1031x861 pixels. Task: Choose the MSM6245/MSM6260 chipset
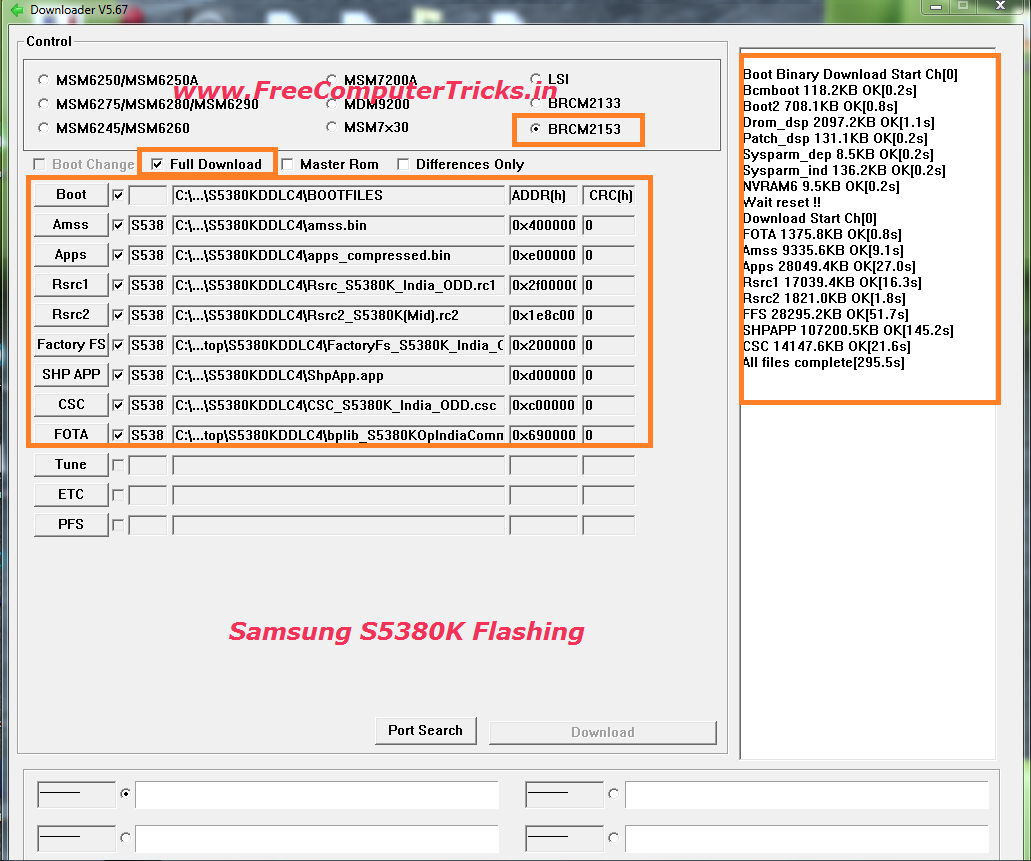point(43,128)
